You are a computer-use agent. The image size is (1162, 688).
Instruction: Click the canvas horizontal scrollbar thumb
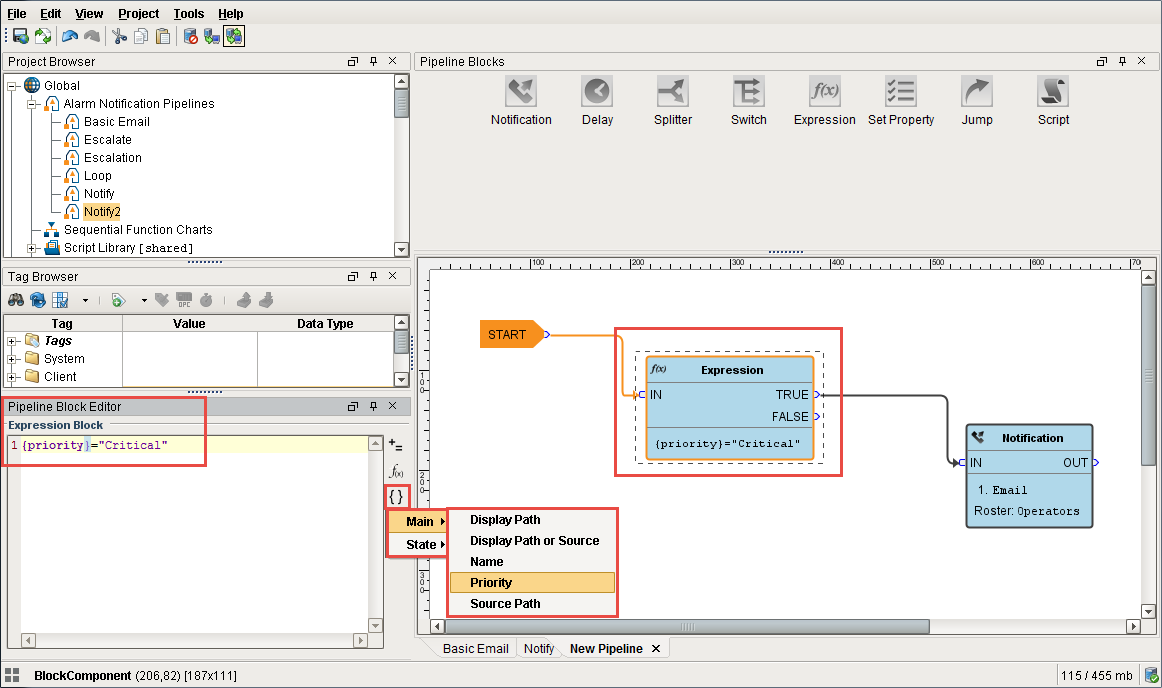pyautogui.click(x=687, y=626)
